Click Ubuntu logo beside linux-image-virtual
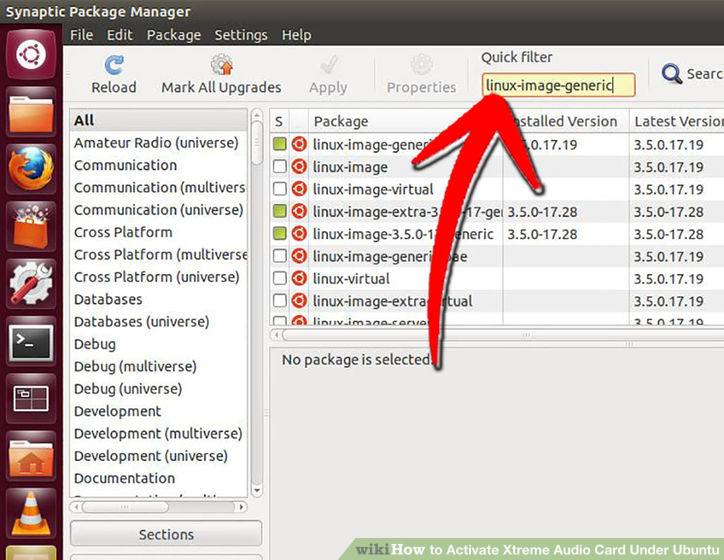 point(299,189)
